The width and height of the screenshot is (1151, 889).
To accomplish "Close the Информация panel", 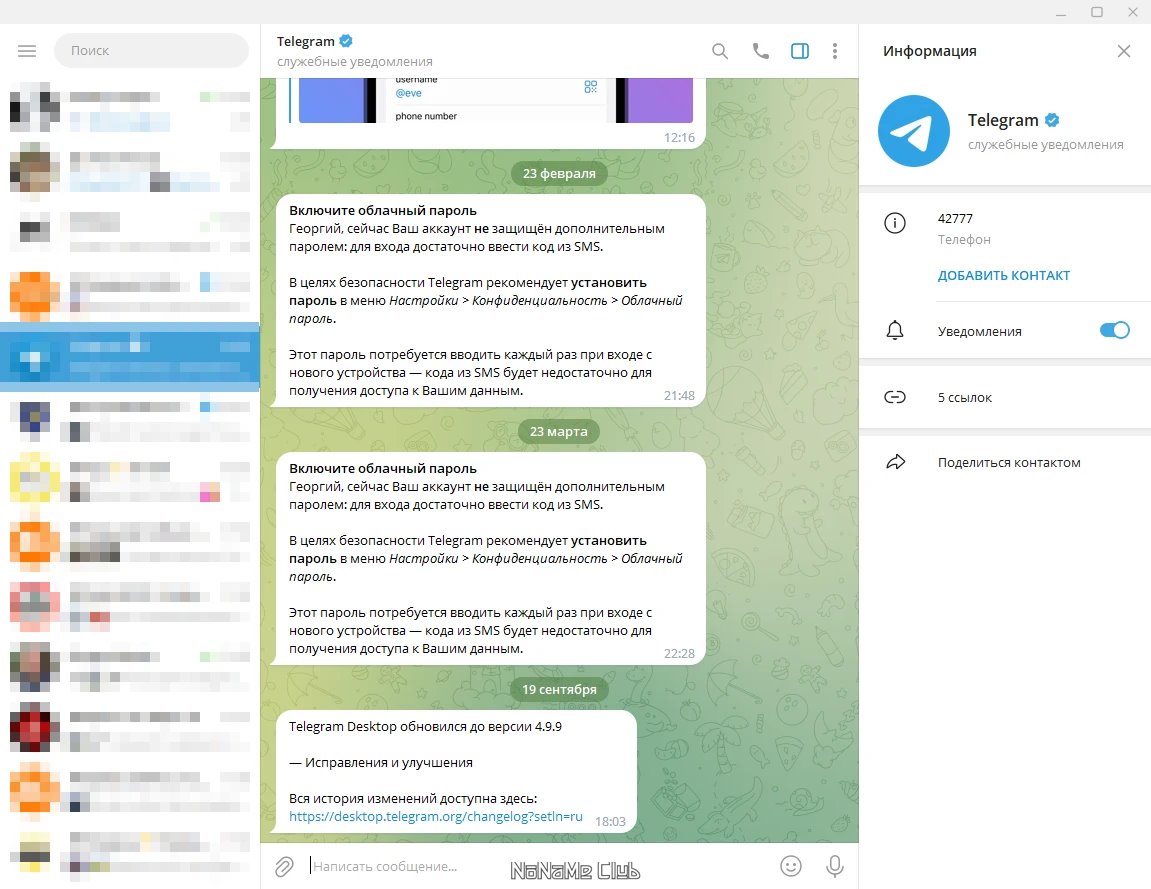I will coord(1124,51).
